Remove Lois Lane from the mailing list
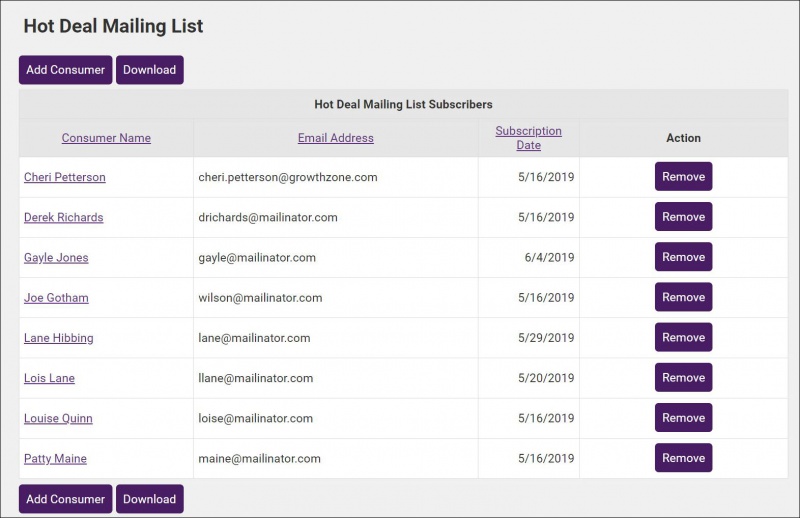This screenshot has width=800, height=518. [683, 378]
